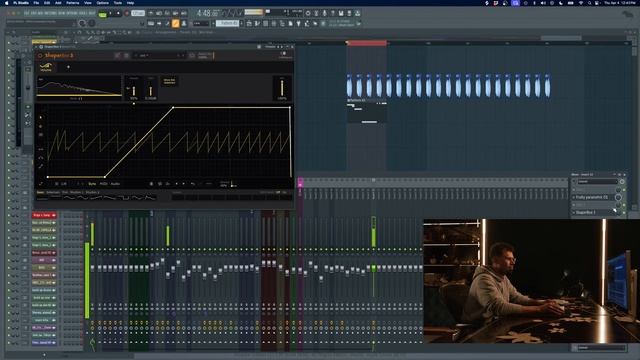
Task: Select the pointer tool in ShaperBox editor
Action: click(40, 117)
